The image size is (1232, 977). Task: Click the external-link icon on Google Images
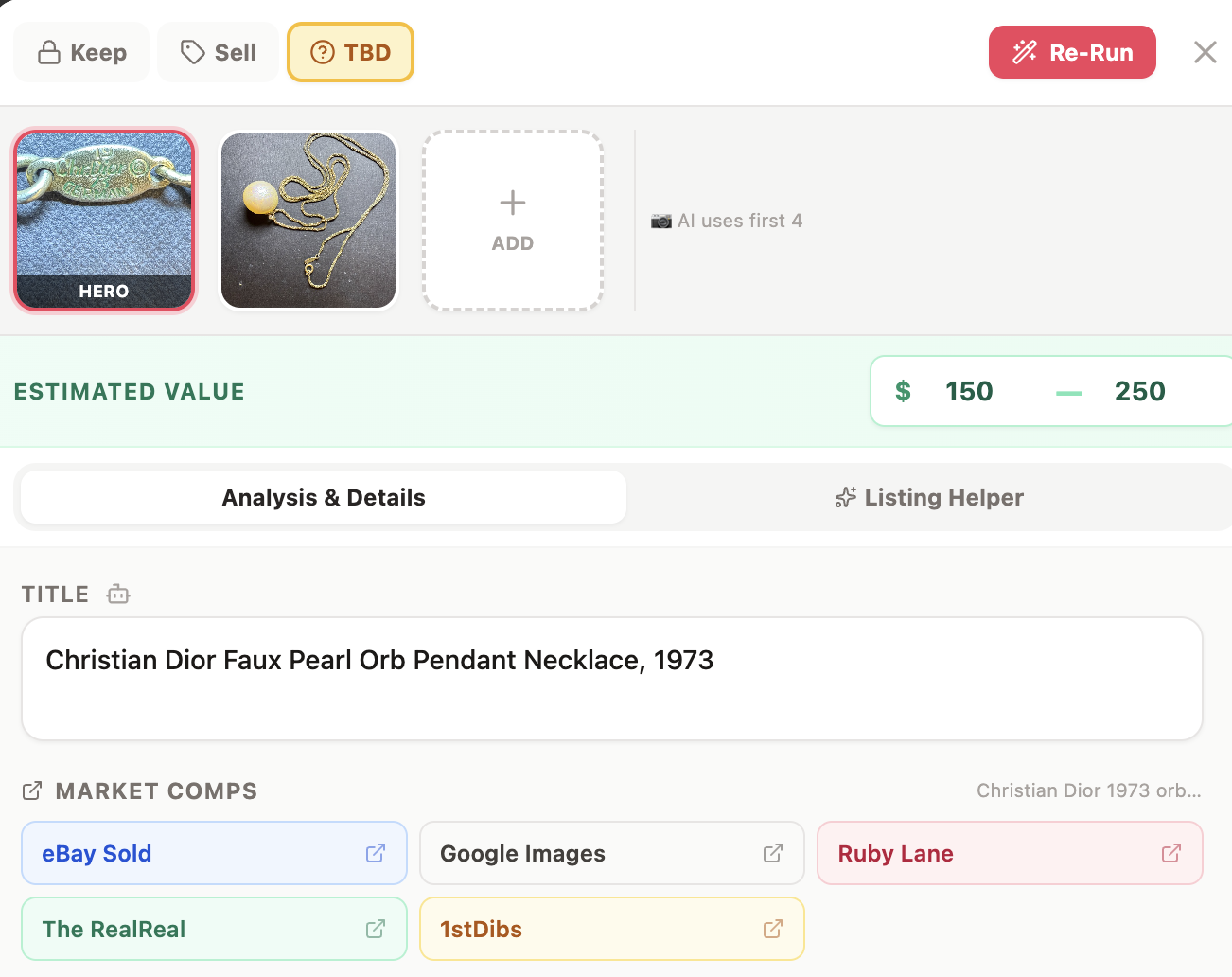coord(773,853)
